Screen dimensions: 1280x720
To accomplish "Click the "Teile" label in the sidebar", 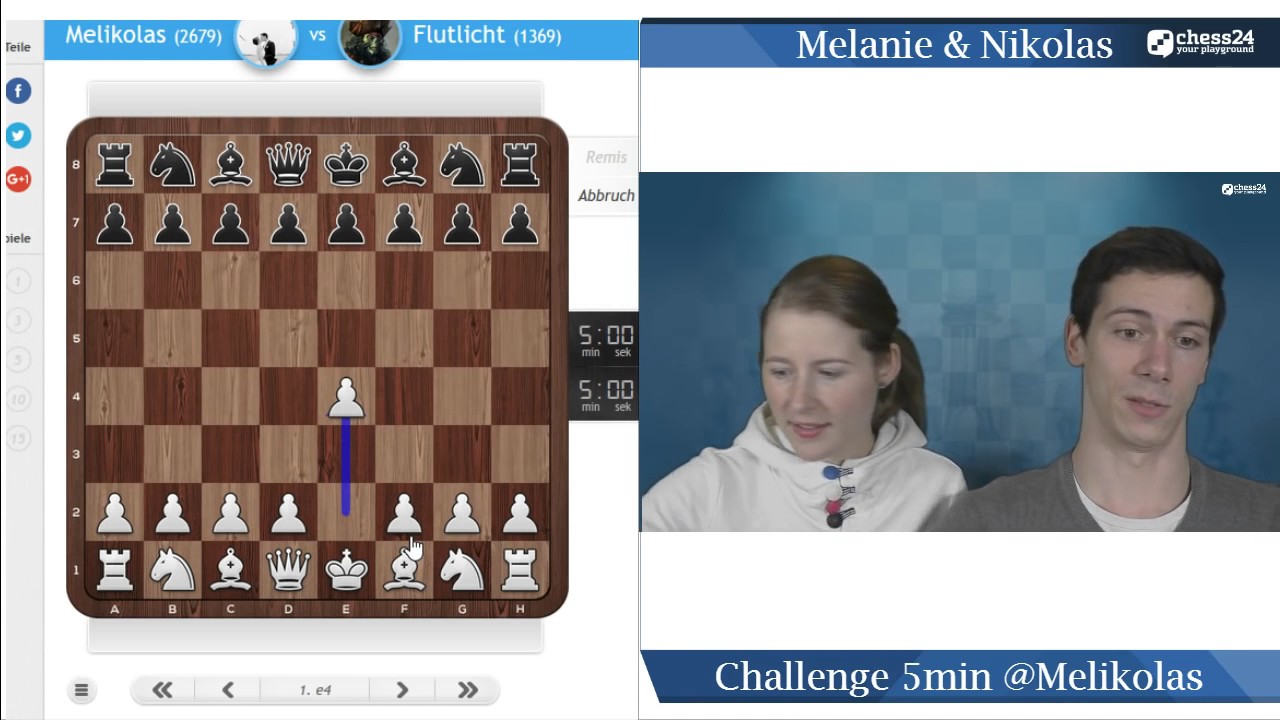I will tap(17, 47).
